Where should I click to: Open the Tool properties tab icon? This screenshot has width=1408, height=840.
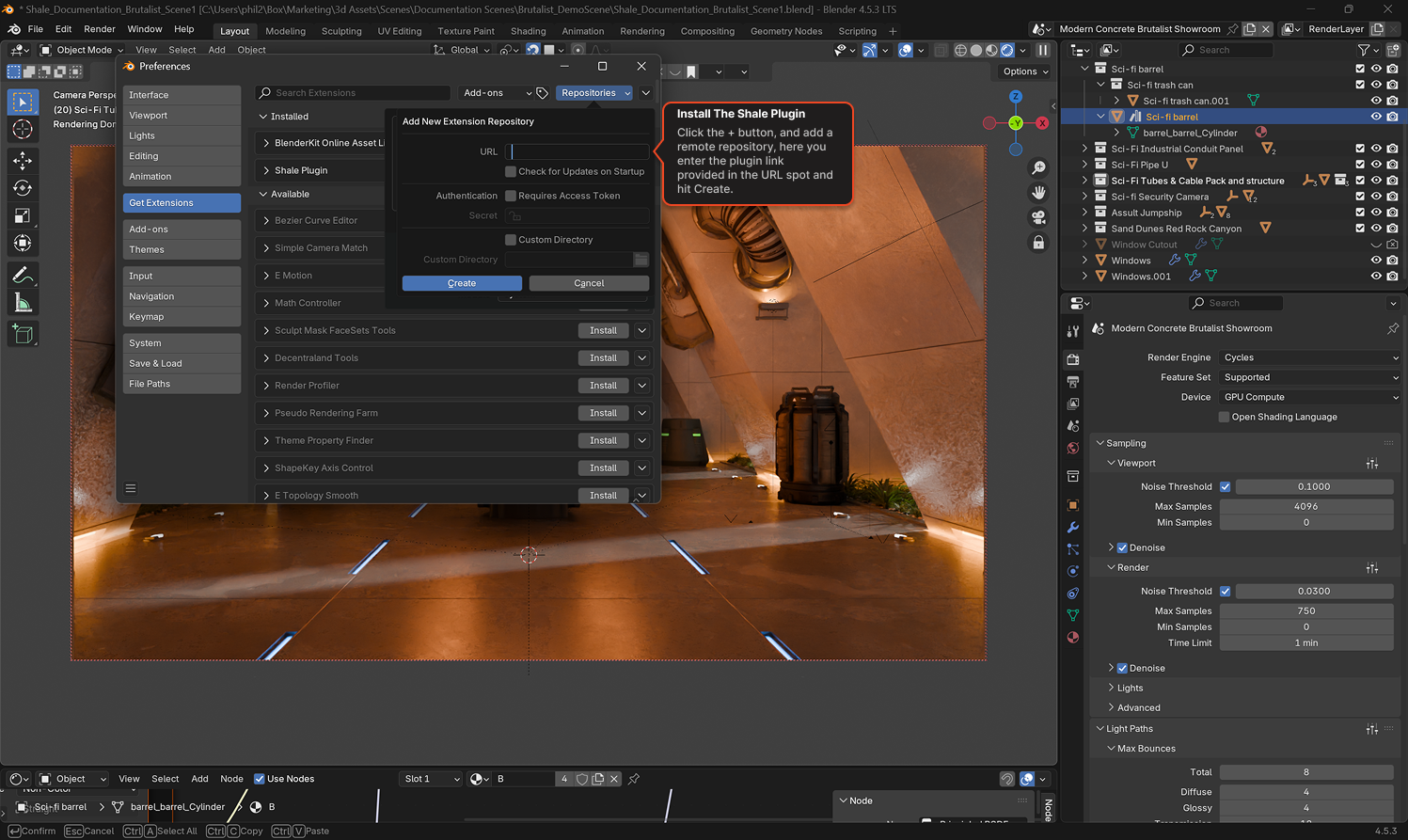tap(1073, 331)
